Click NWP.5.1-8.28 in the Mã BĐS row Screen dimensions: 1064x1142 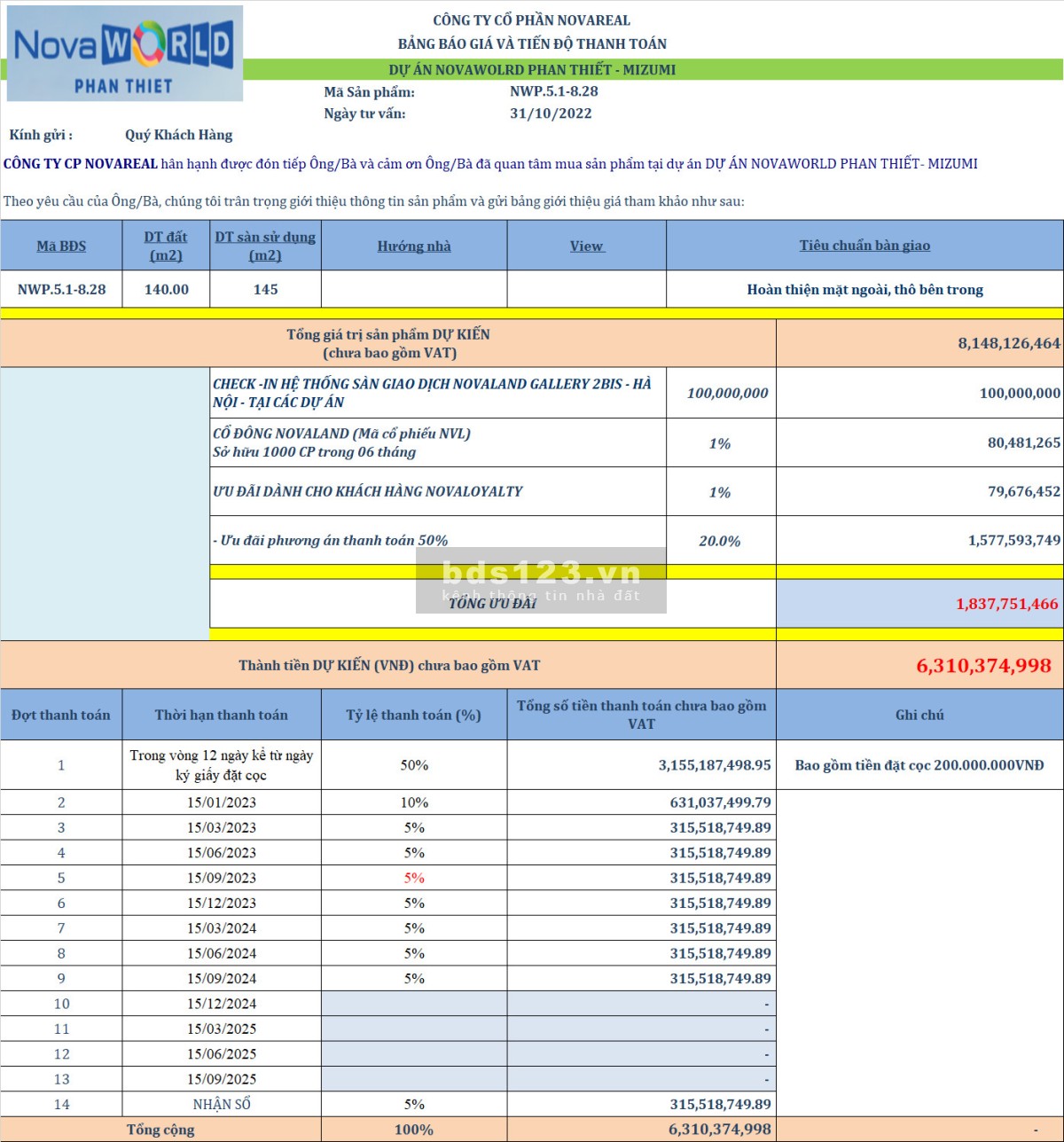pyautogui.click(x=61, y=289)
